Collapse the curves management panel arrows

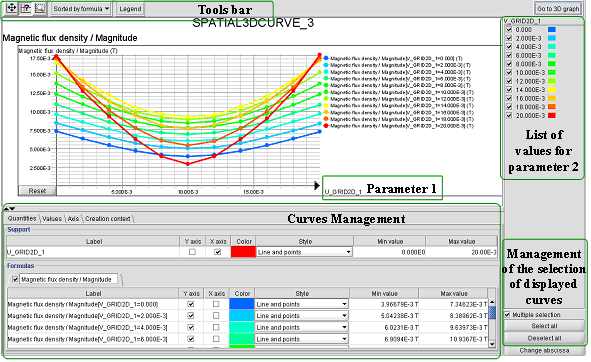(9, 208)
